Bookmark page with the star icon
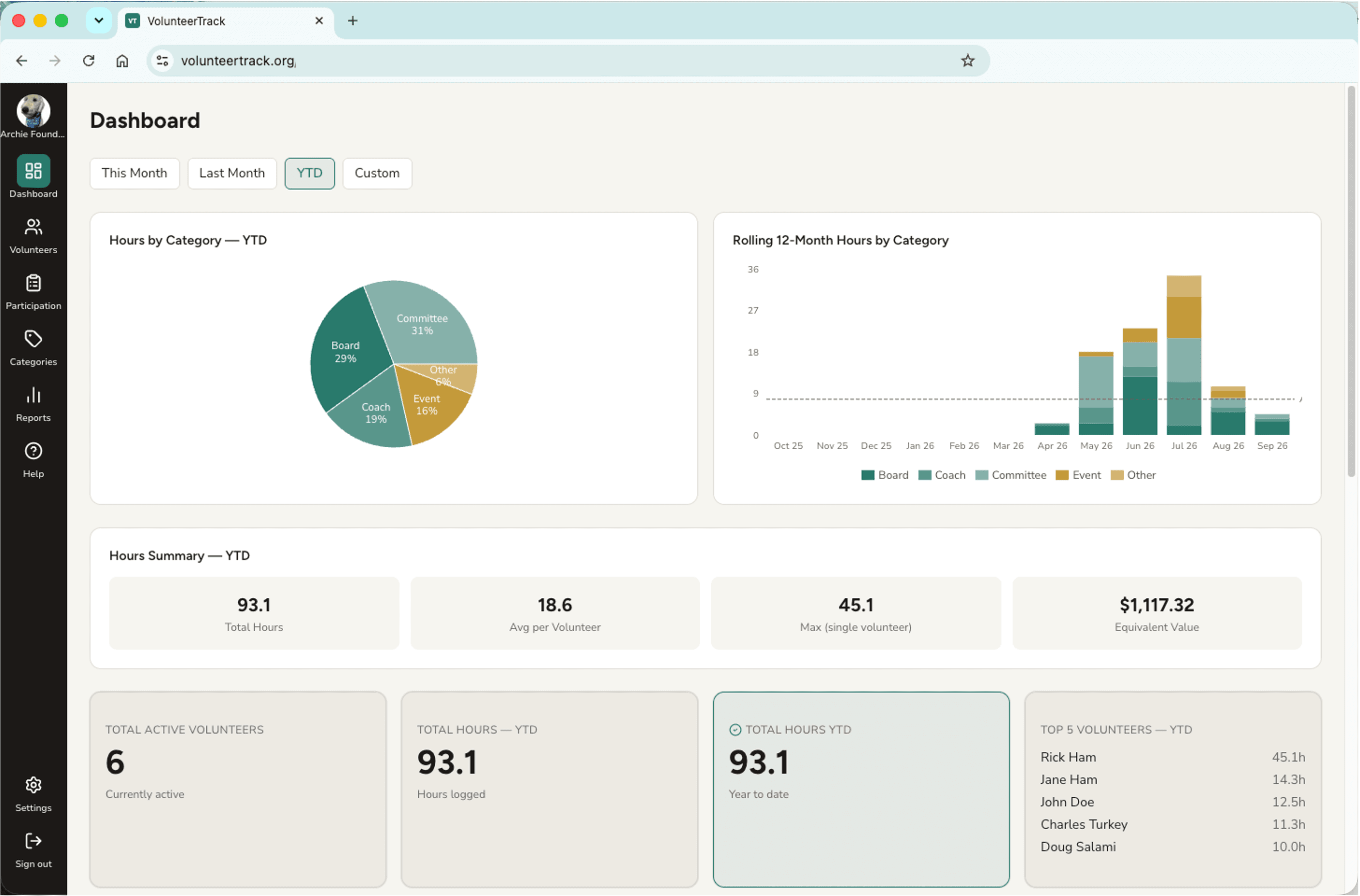 coord(967,61)
